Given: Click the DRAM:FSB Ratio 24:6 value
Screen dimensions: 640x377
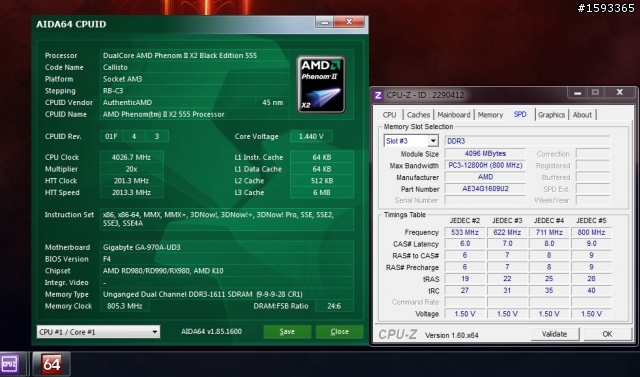Looking at the screenshot, I should point(334,306).
